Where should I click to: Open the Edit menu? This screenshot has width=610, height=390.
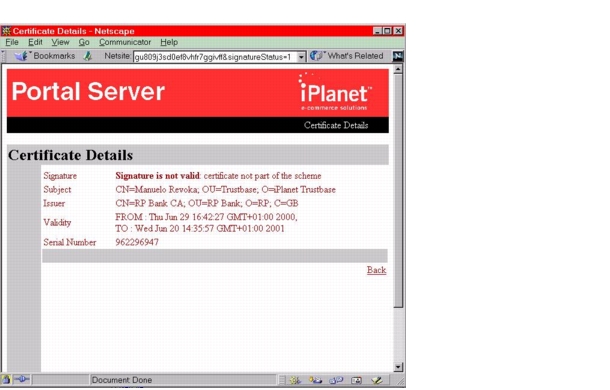pyautogui.click(x=35, y=42)
